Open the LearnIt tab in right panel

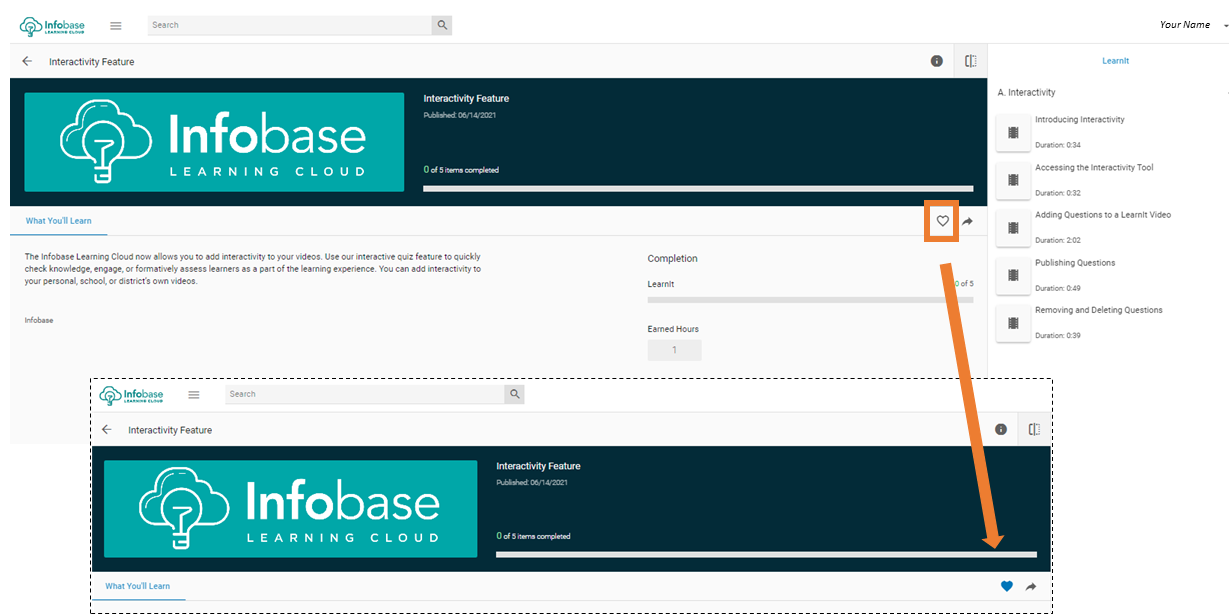(1115, 61)
